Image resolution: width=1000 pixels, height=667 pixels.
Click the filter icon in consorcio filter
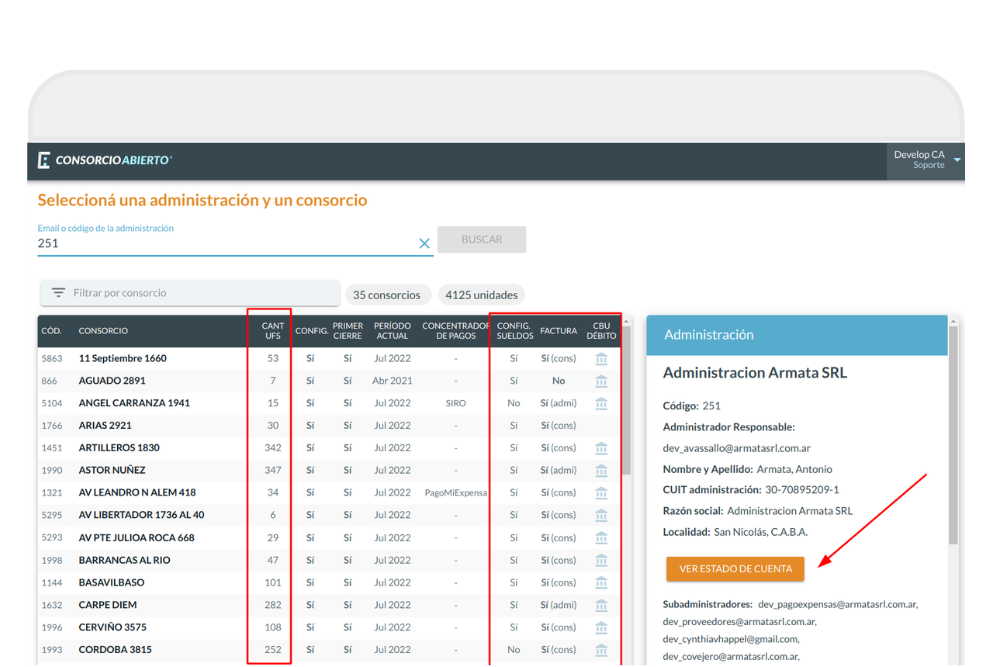[59, 293]
